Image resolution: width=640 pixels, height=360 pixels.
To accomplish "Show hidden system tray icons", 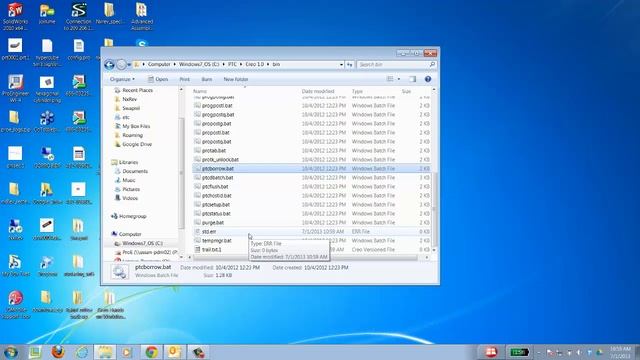I will (539, 352).
